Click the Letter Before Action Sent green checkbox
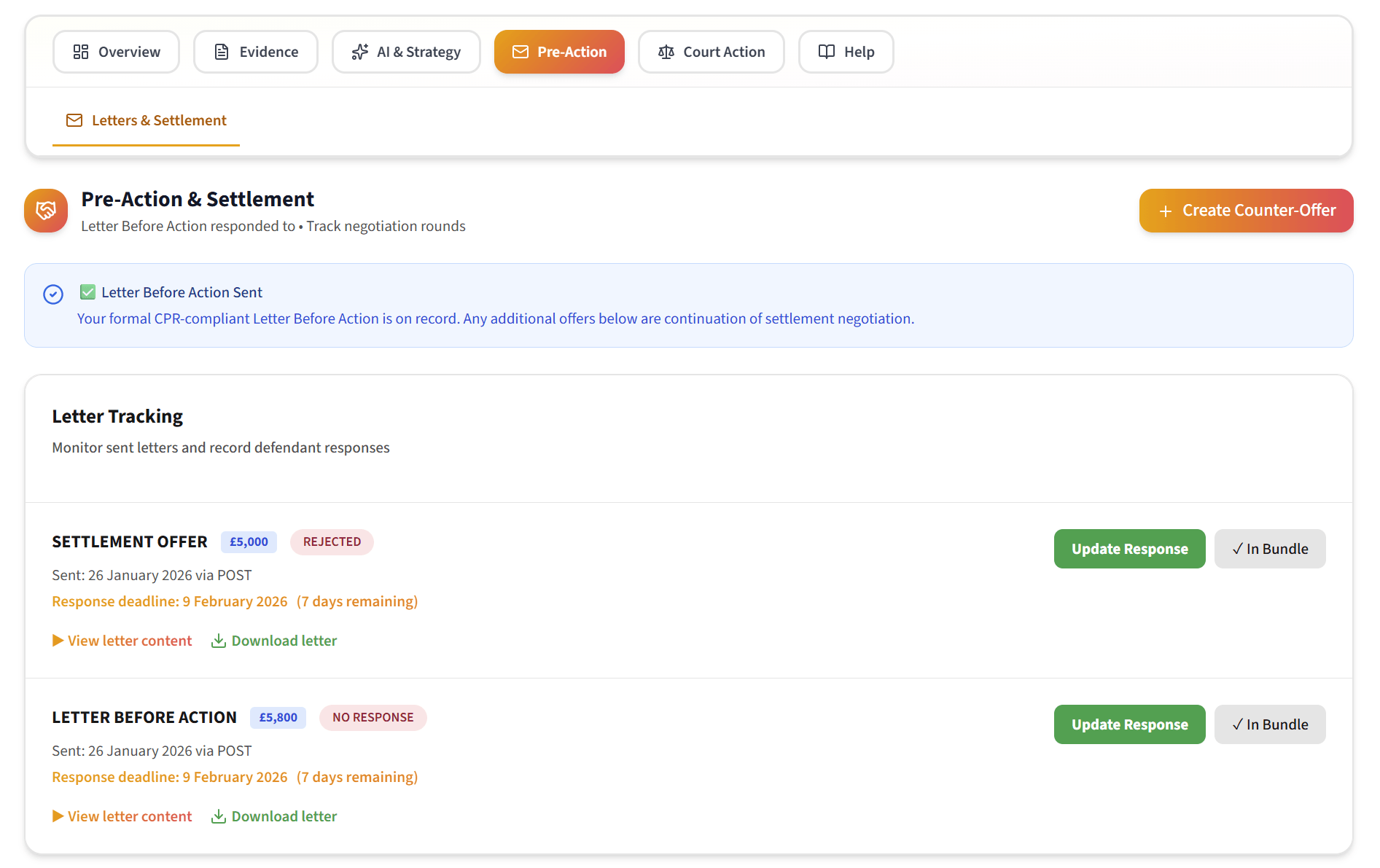1380x868 pixels. (88, 292)
